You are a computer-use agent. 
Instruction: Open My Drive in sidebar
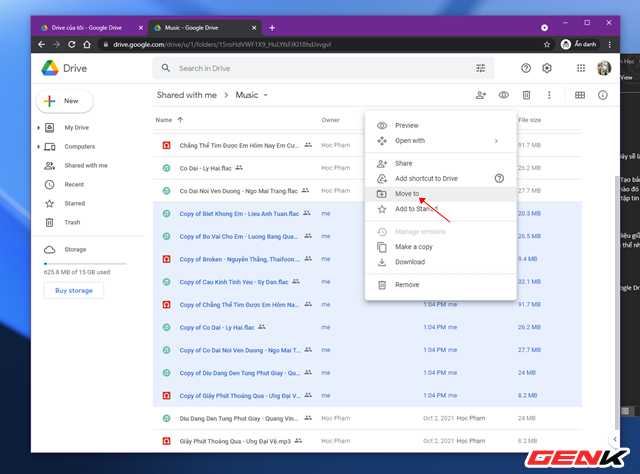coord(76,128)
